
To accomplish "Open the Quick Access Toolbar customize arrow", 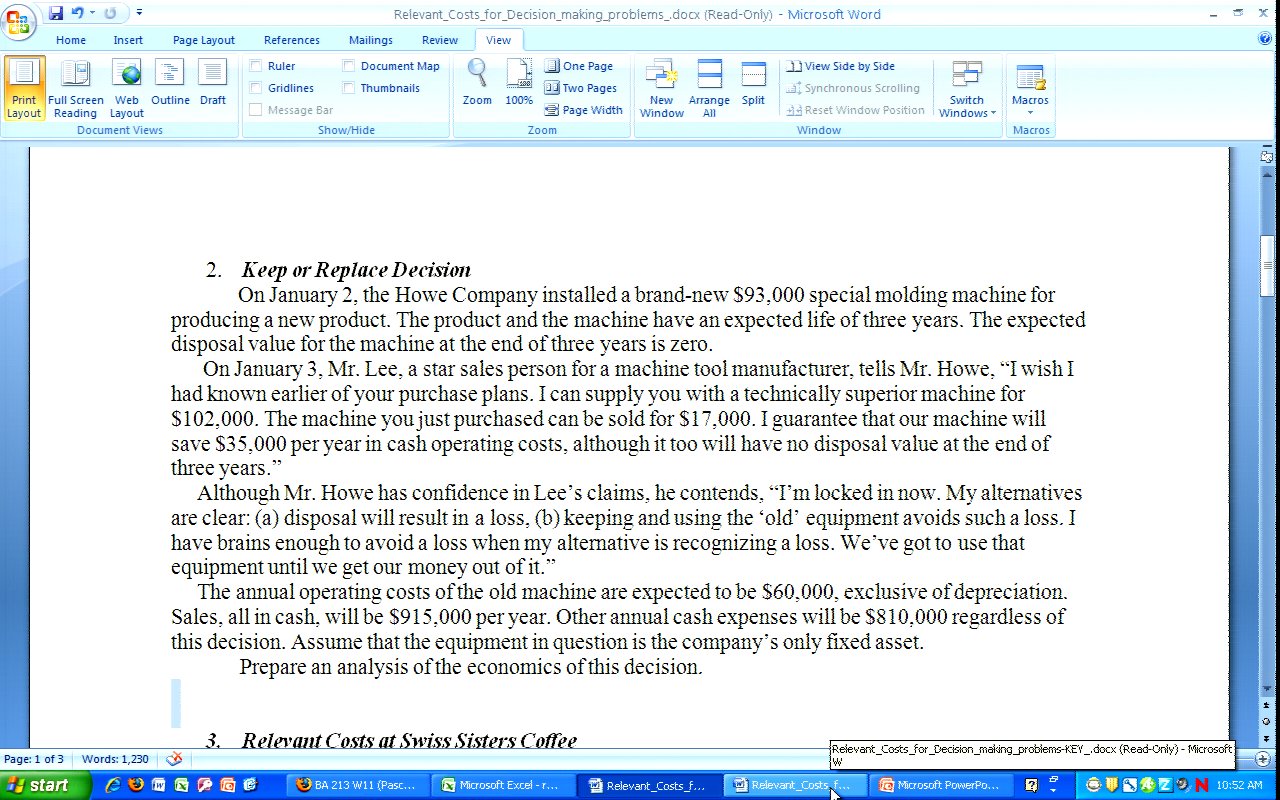I will click(139, 13).
